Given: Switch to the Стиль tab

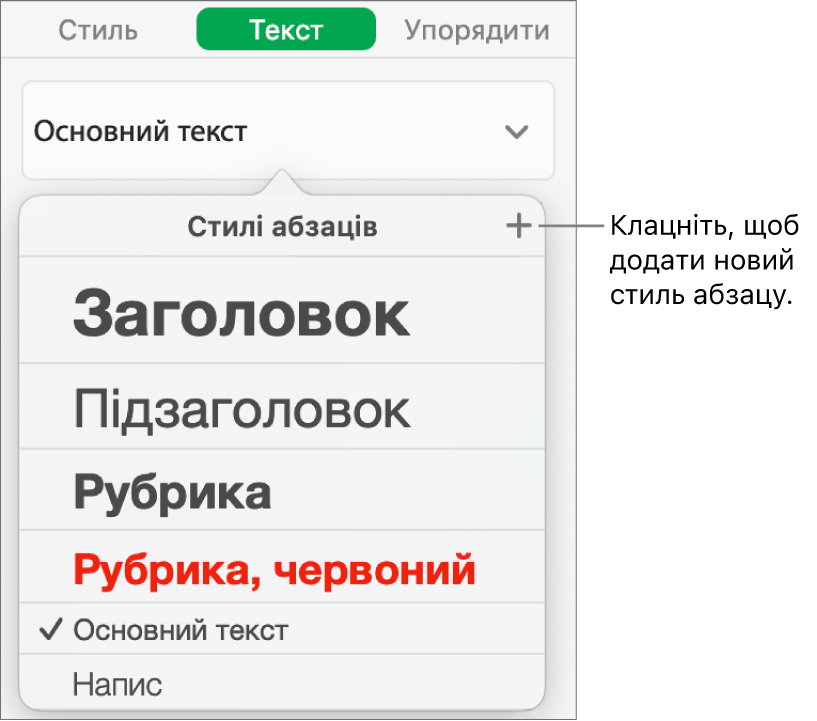Looking at the screenshot, I should pos(98,30).
